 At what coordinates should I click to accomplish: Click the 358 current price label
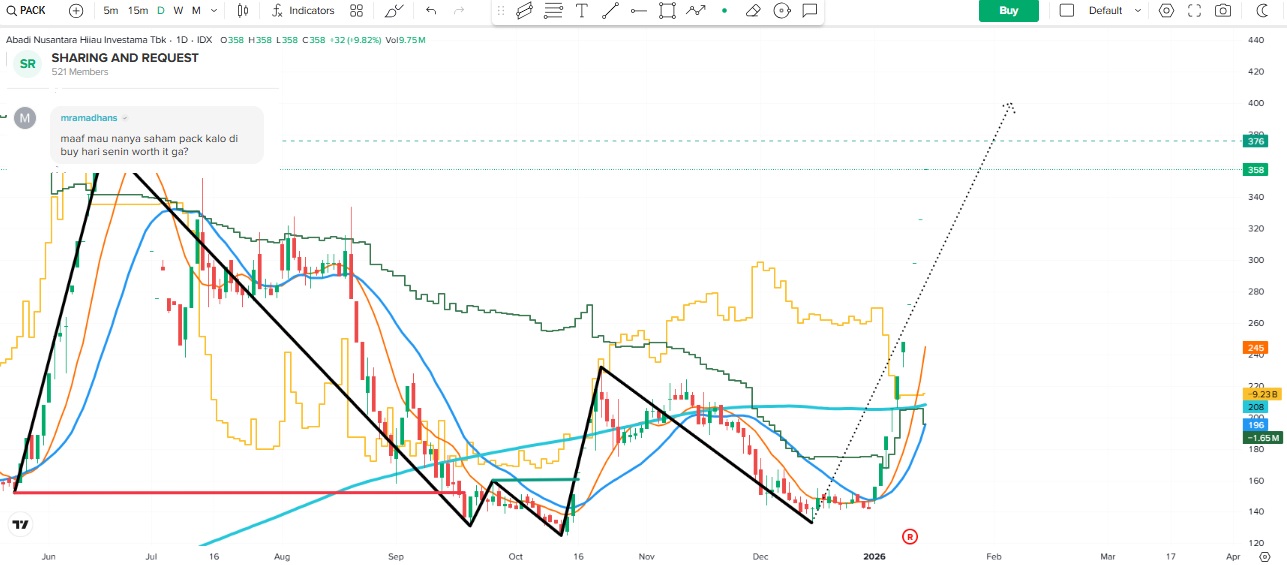(1255, 170)
